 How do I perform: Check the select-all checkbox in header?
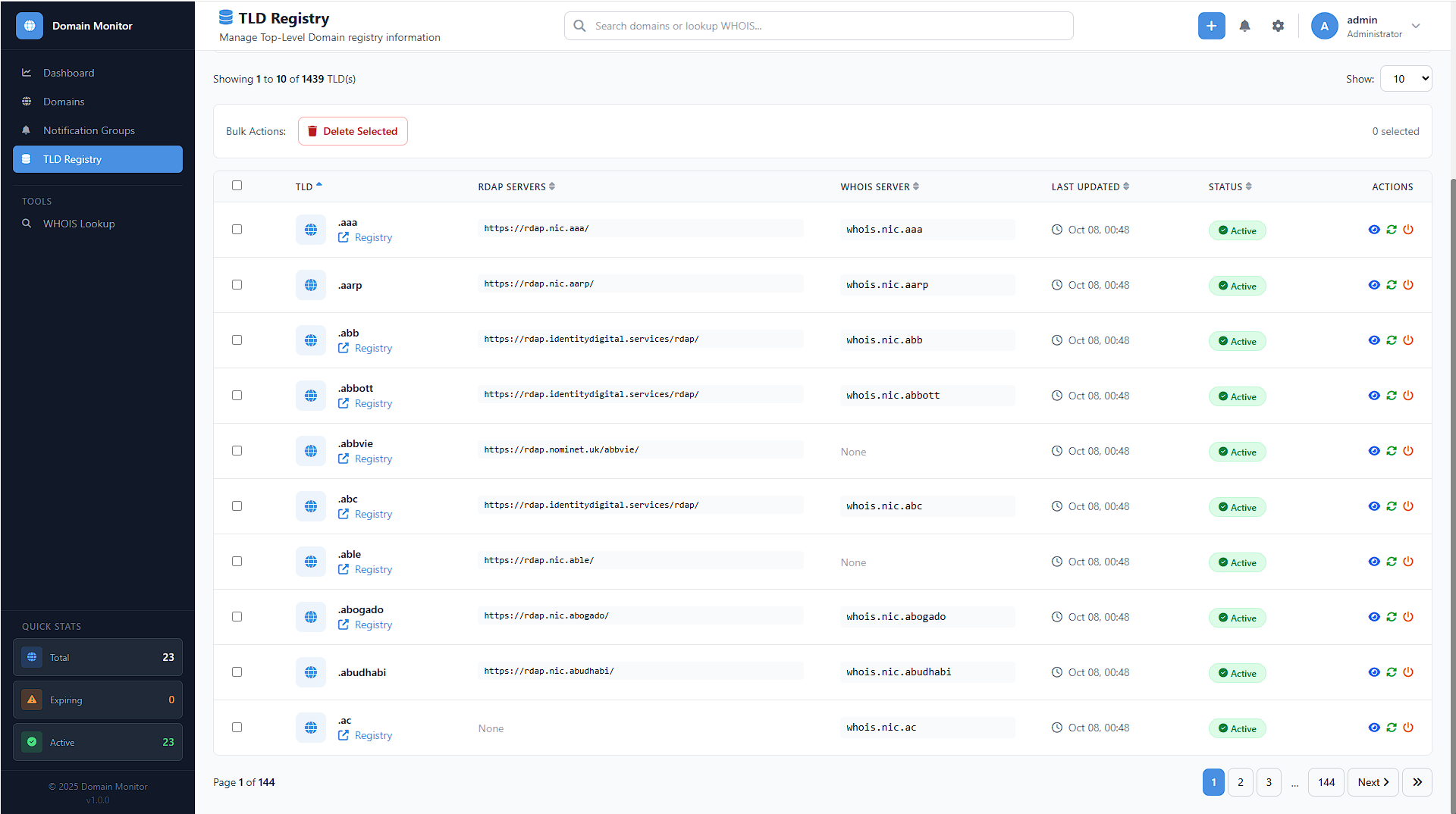pyautogui.click(x=237, y=186)
